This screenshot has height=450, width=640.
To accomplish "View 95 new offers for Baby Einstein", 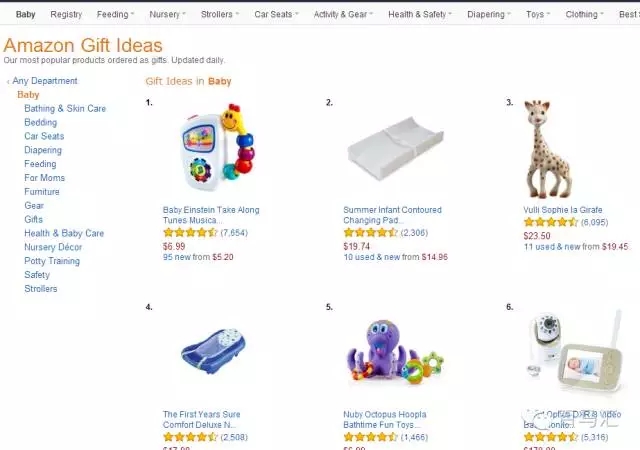I will 198,257.
